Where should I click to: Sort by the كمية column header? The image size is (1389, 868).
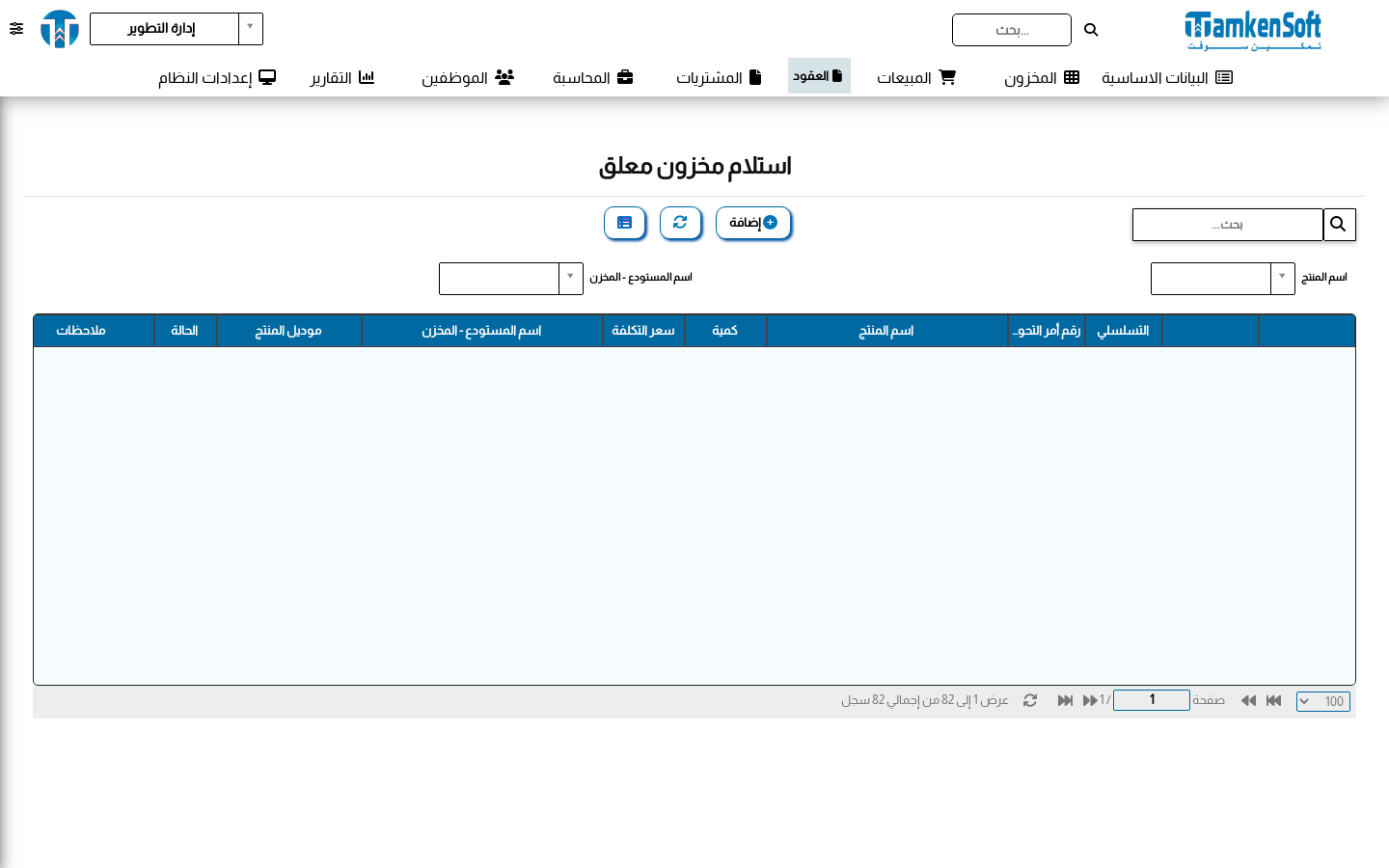[725, 331]
